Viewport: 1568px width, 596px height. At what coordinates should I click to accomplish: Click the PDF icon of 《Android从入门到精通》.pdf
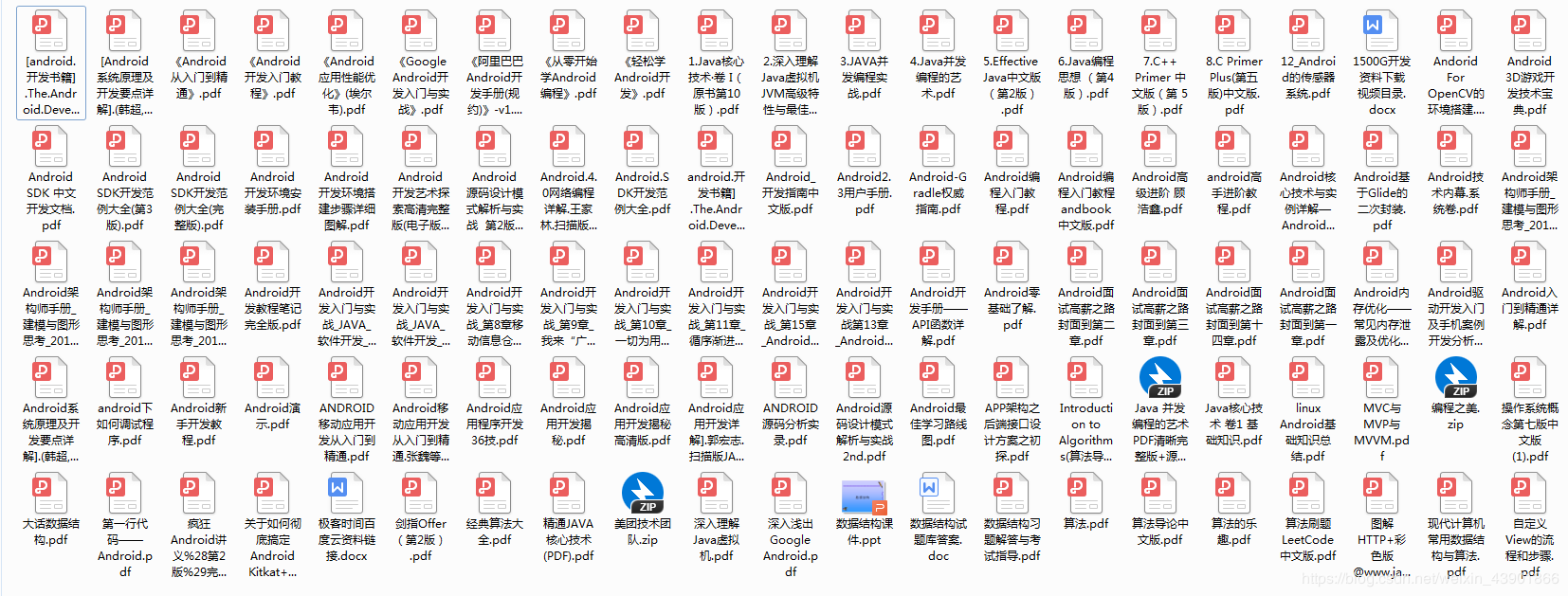click(x=199, y=30)
